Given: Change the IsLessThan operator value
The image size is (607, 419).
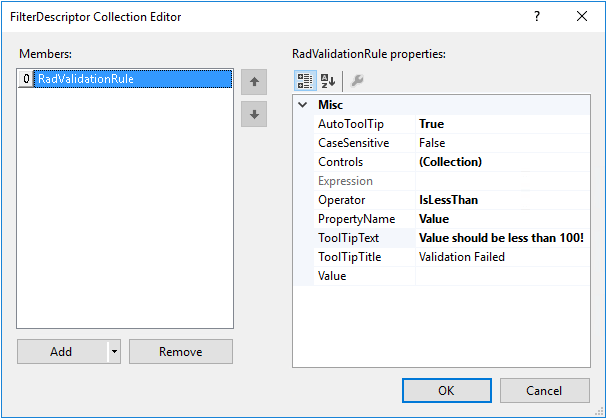Looking at the screenshot, I should click(x=502, y=200).
